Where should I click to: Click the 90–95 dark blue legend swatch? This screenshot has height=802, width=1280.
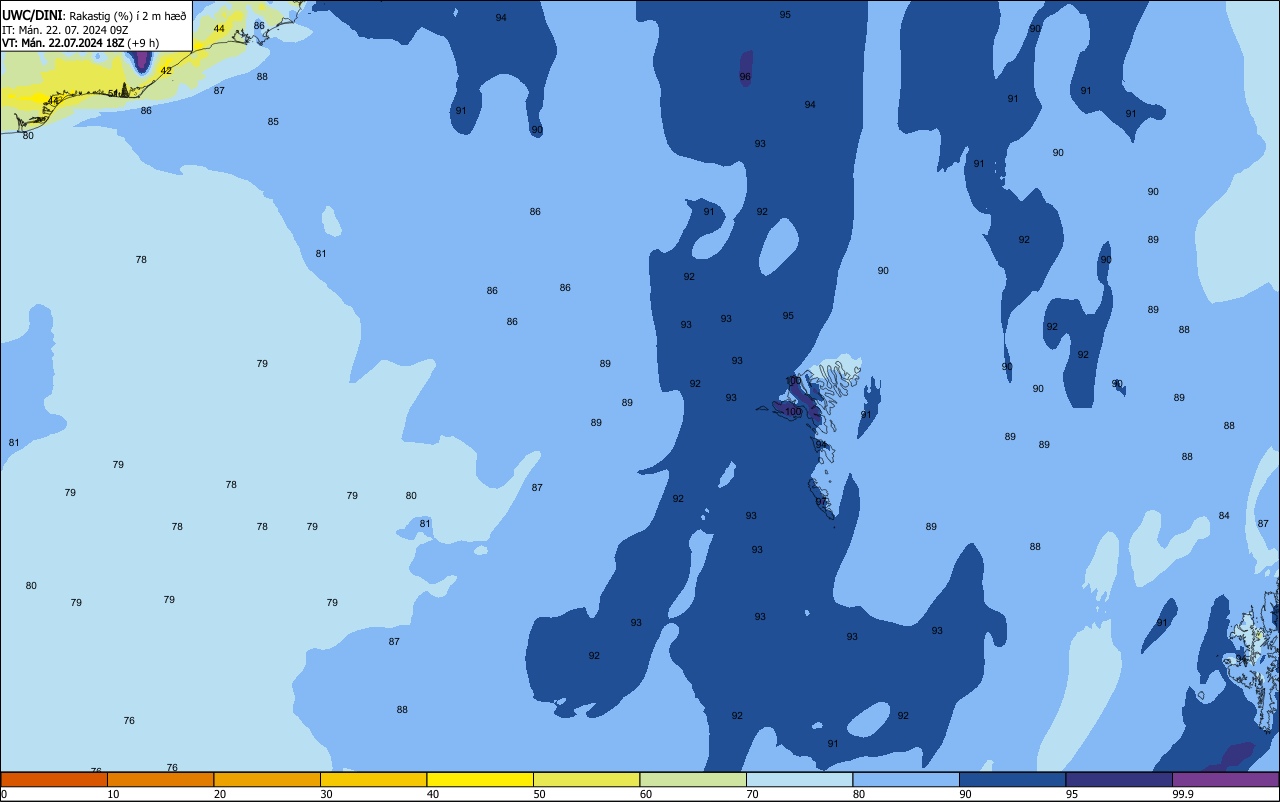point(1012,779)
